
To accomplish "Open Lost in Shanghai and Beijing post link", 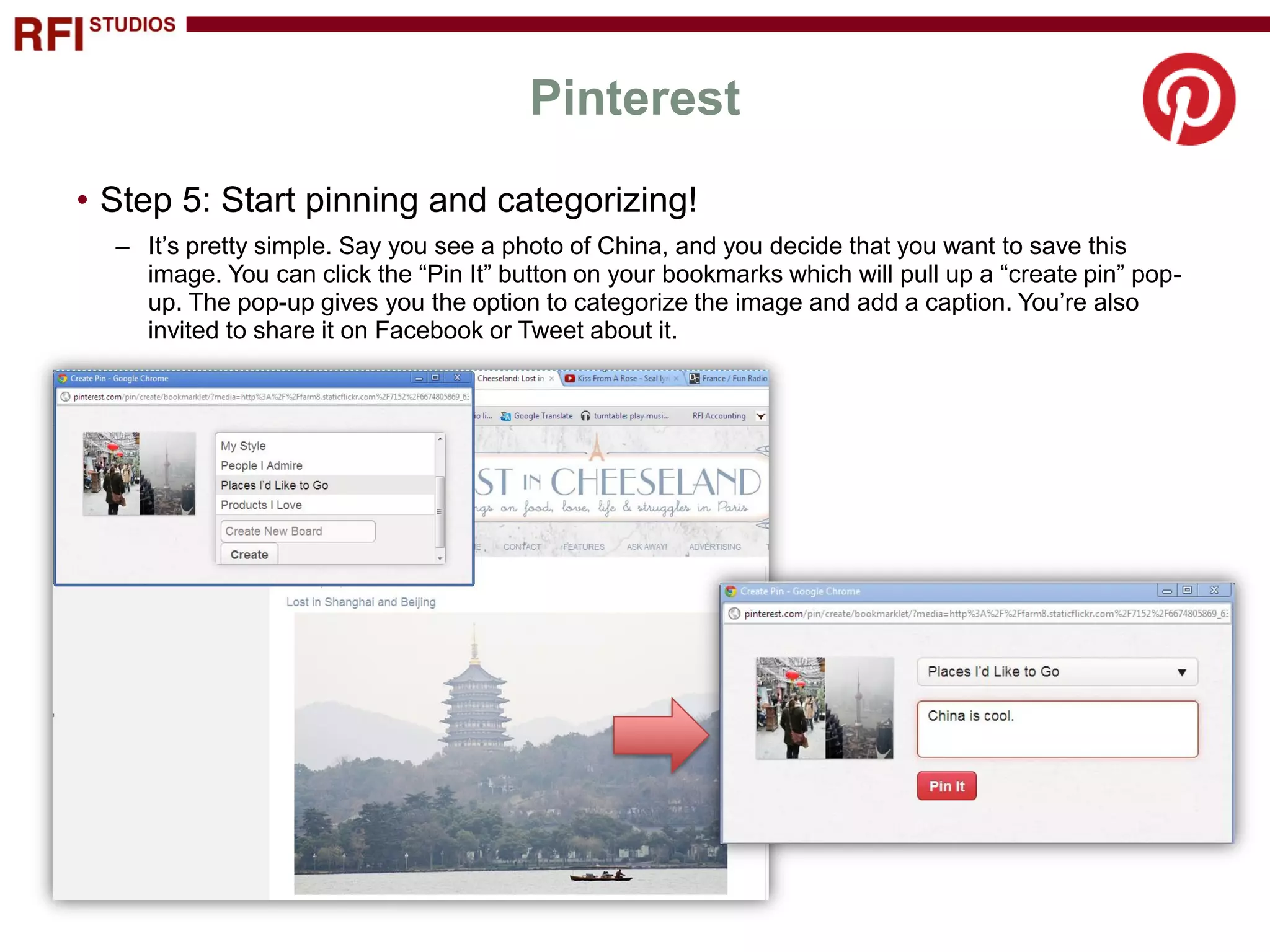I will (361, 602).
